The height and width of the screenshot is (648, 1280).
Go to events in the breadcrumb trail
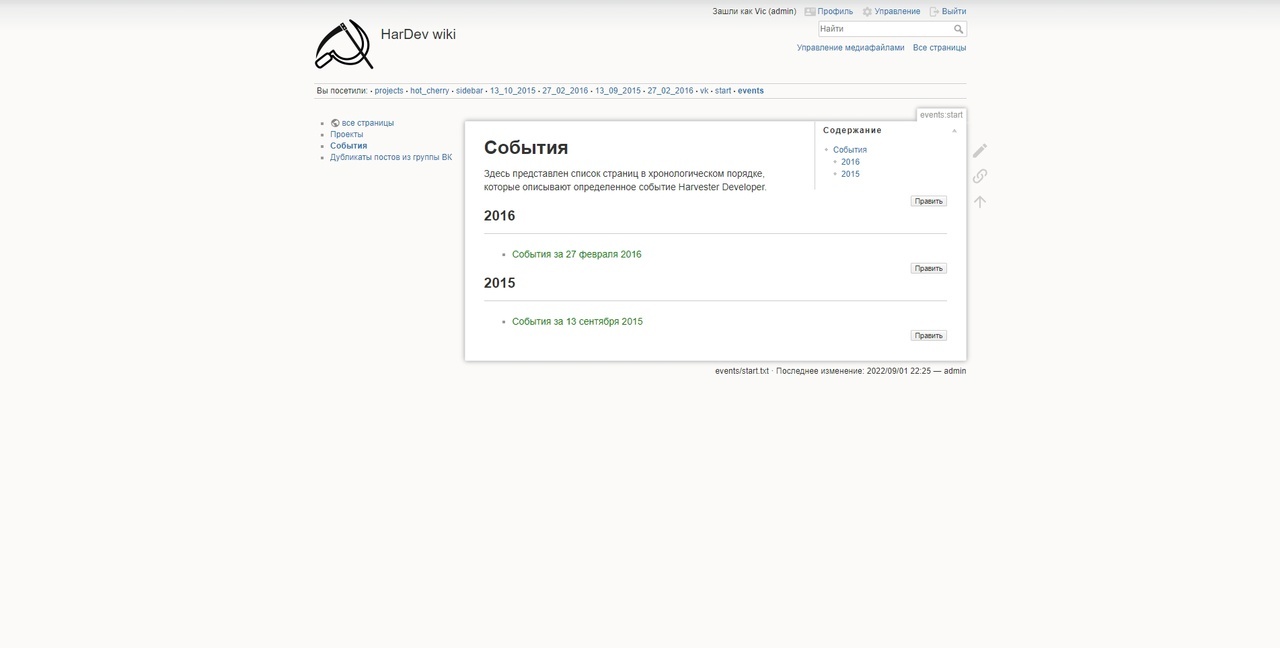[x=751, y=91]
